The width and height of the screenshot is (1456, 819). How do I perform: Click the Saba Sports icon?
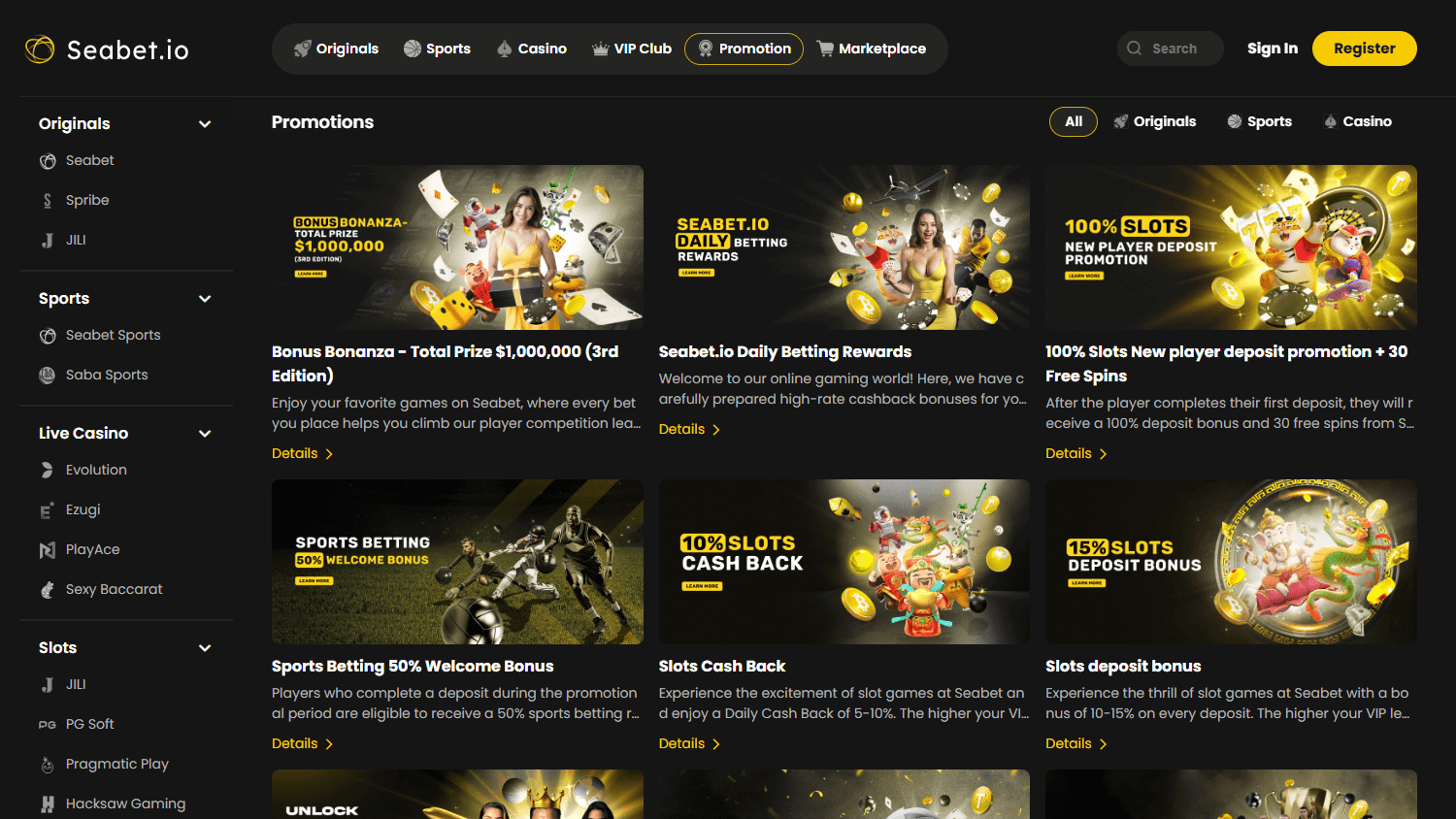pyautogui.click(x=47, y=376)
